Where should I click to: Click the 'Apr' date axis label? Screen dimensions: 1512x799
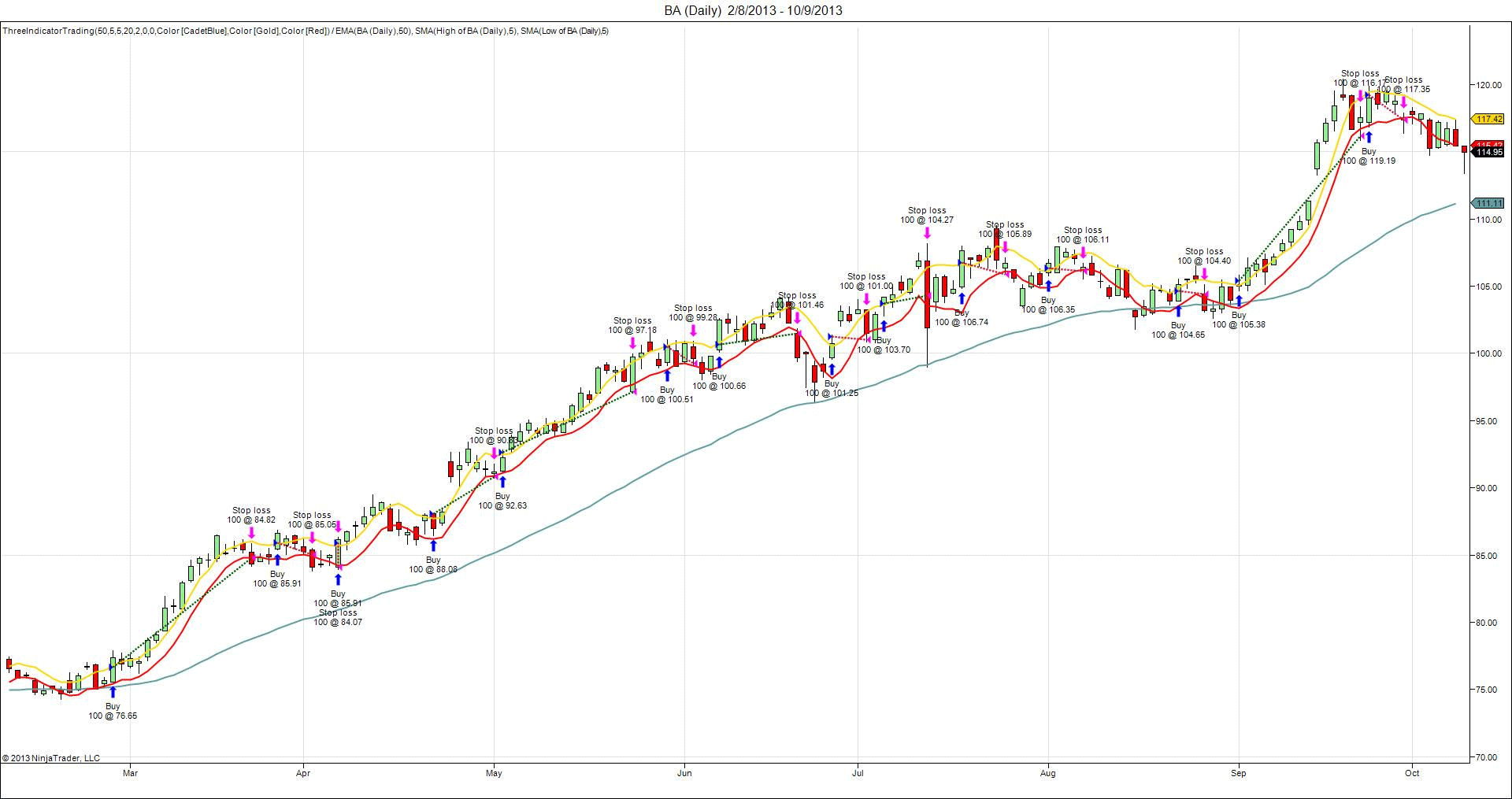tap(303, 773)
